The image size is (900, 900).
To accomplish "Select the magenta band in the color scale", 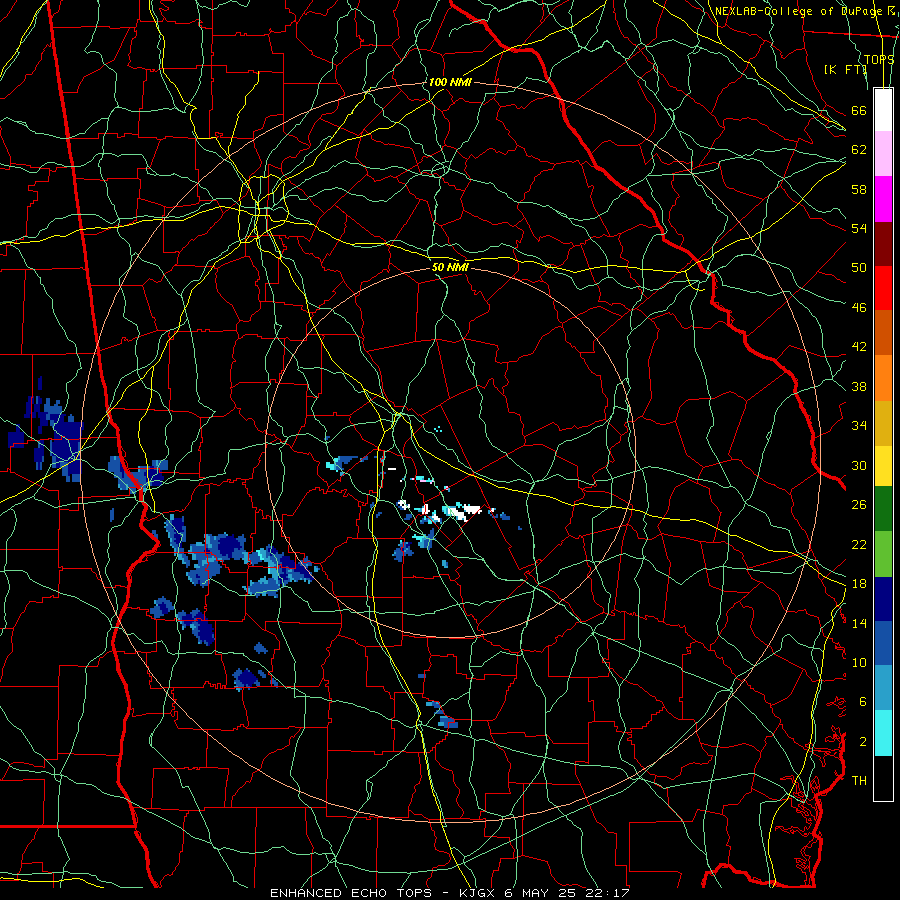I will click(x=883, y=199).
